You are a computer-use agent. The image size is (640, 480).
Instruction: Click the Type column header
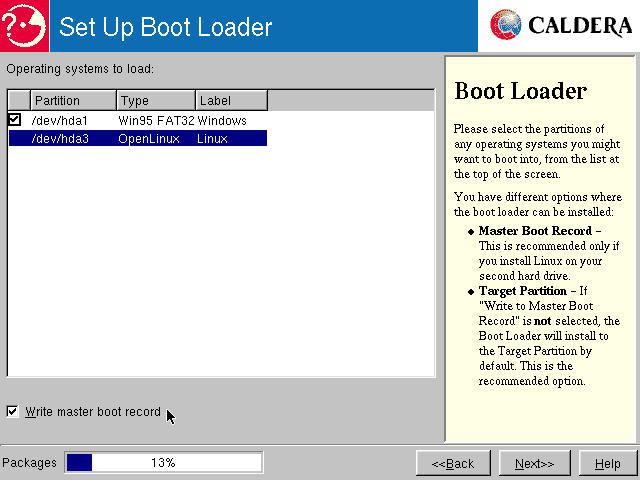pos(155,101)
